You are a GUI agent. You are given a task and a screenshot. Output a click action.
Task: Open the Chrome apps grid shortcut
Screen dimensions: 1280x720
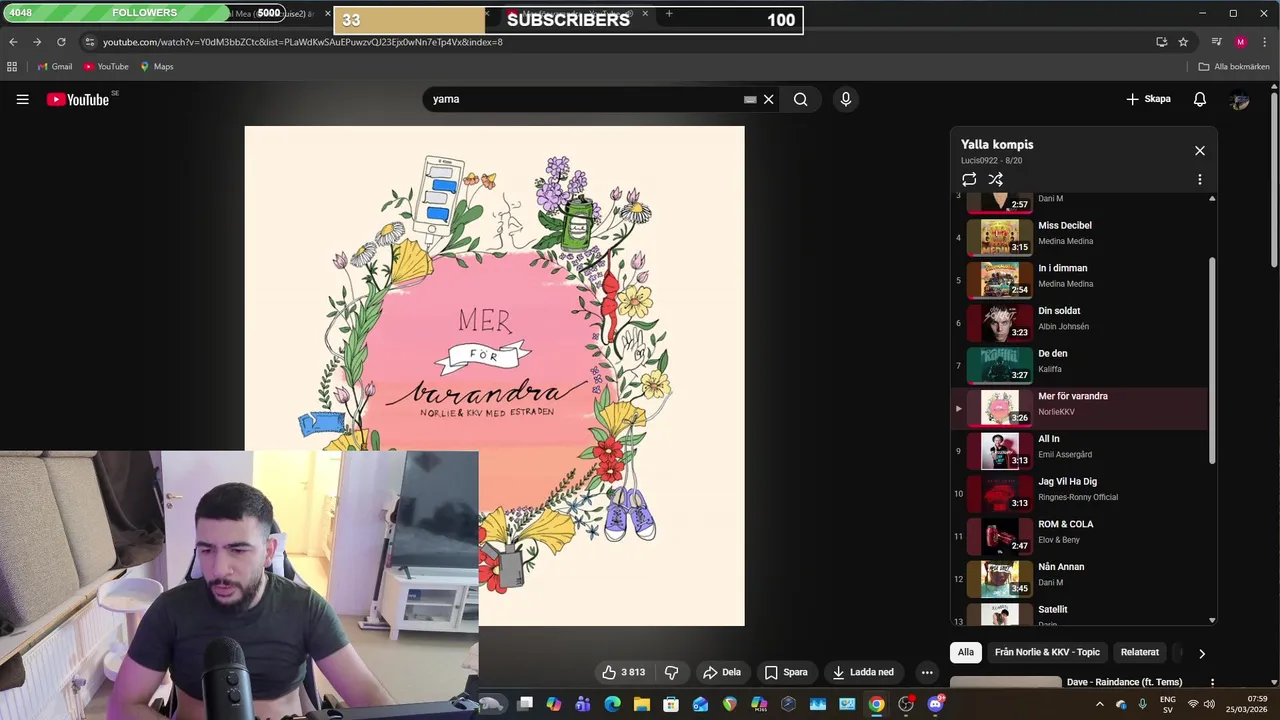(x=12, y=66)
